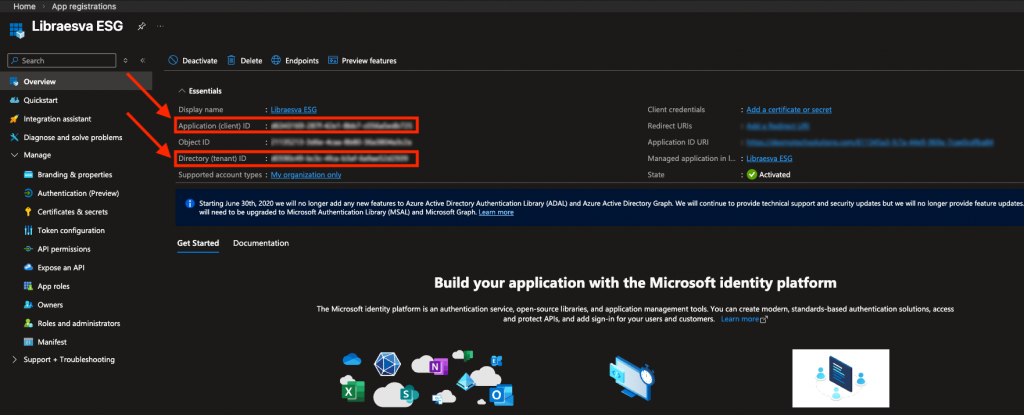Click the Libraesva ESG display name link

tap(293, 110)
